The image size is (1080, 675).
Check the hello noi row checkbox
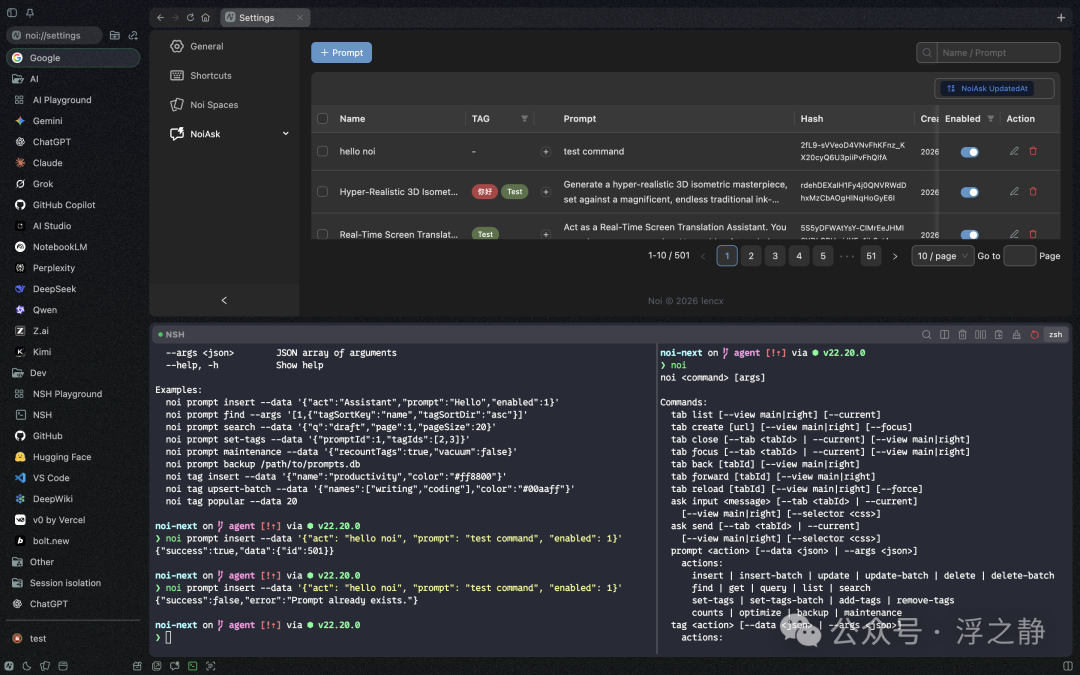(322, 151)
